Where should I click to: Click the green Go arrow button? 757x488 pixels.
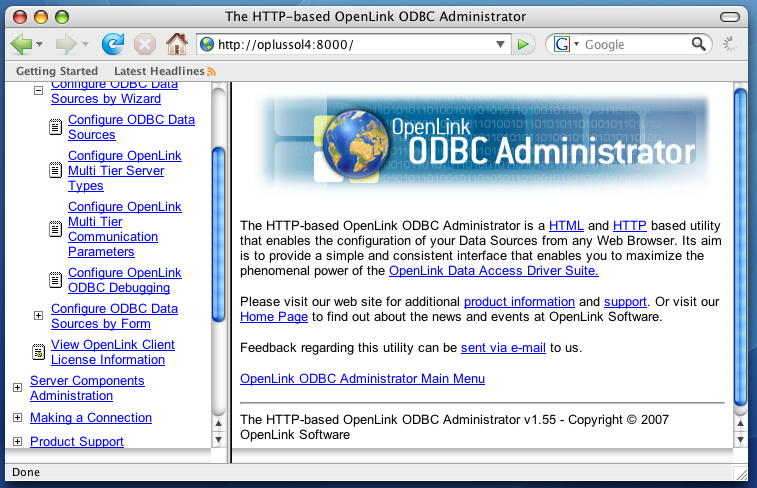[x=523, y=44]
